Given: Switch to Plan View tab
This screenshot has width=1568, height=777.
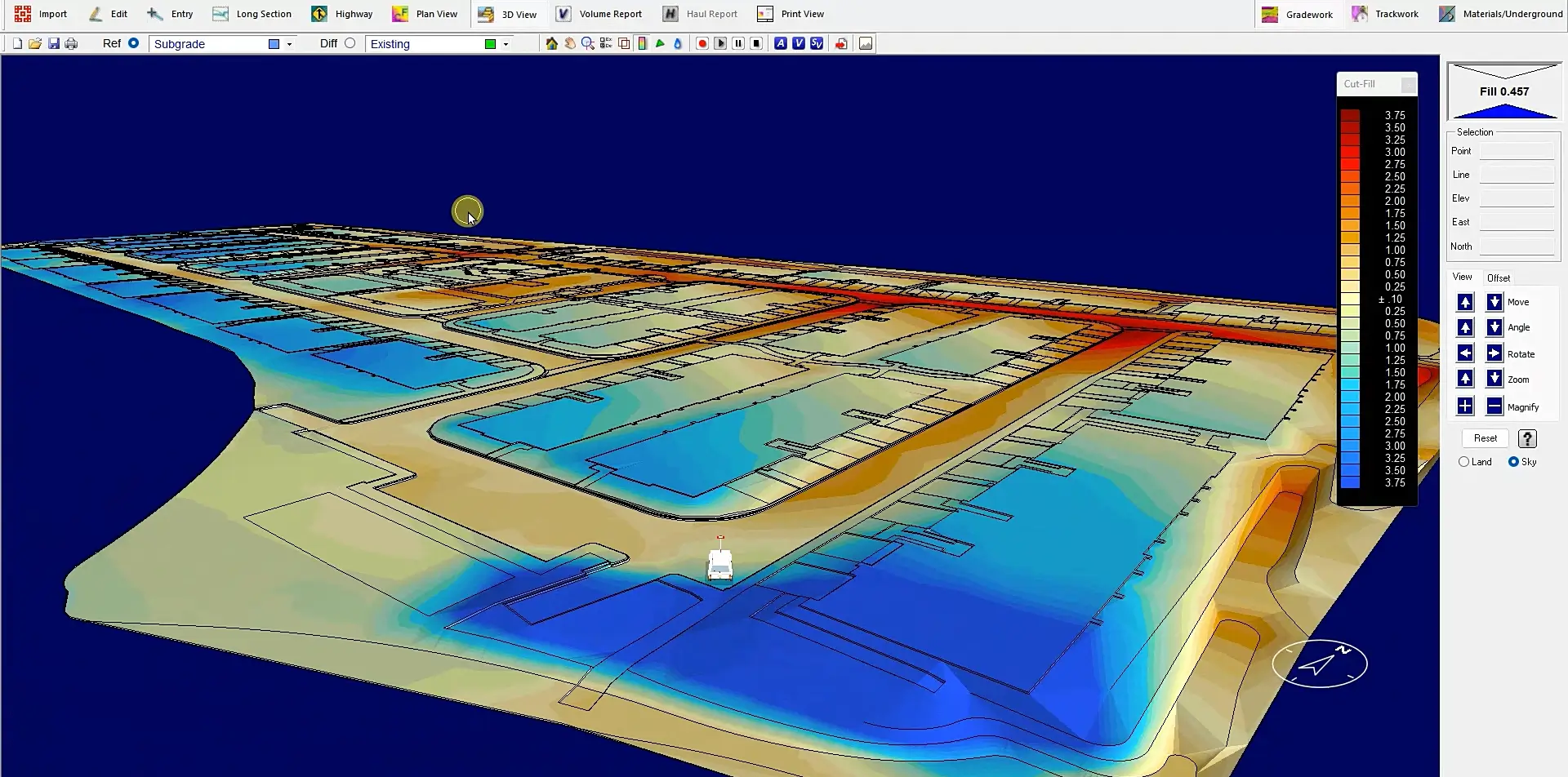Looking at the screenshot, I should [x=425, y=14].
